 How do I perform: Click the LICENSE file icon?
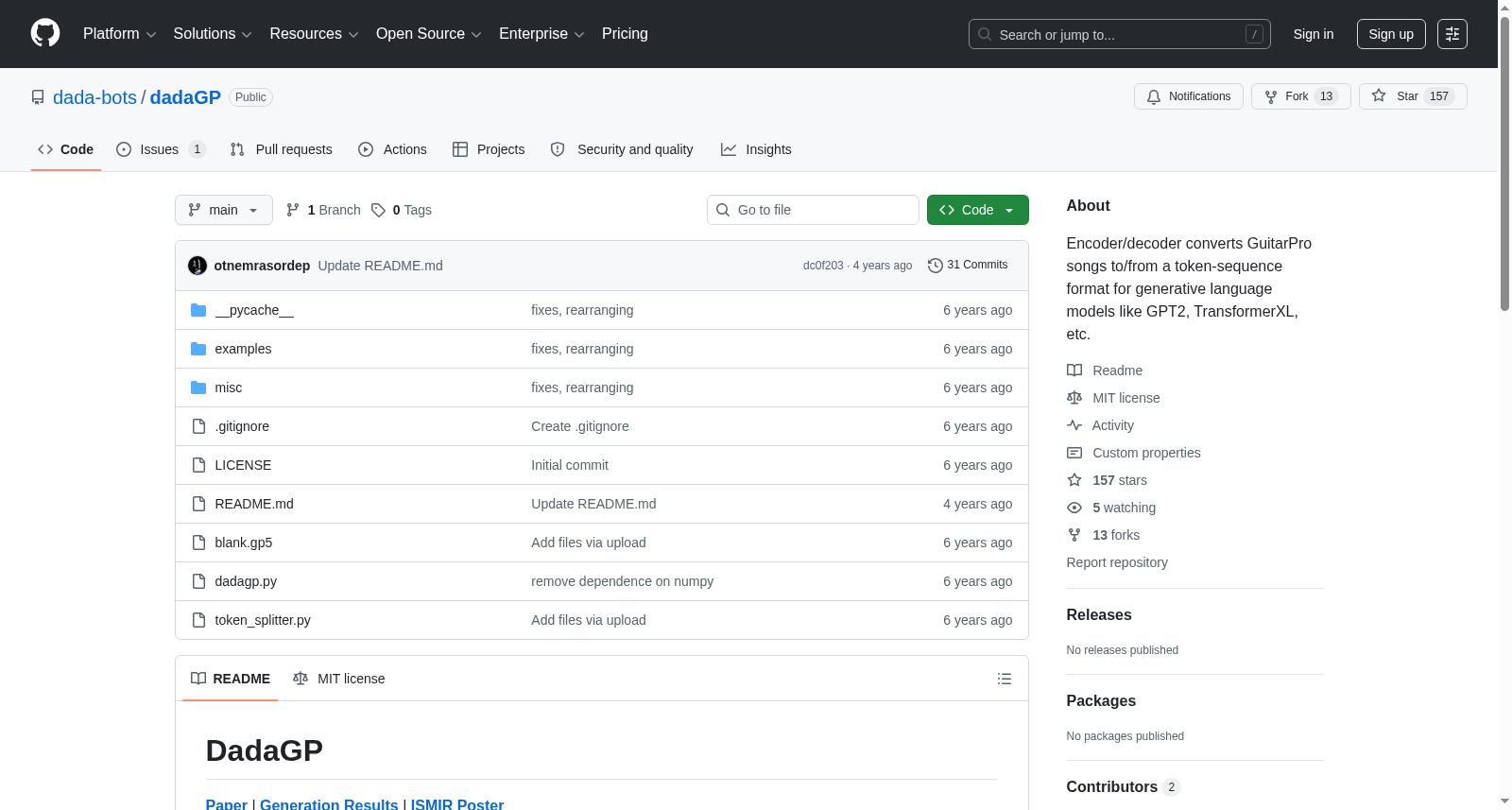tap(198, 465)
